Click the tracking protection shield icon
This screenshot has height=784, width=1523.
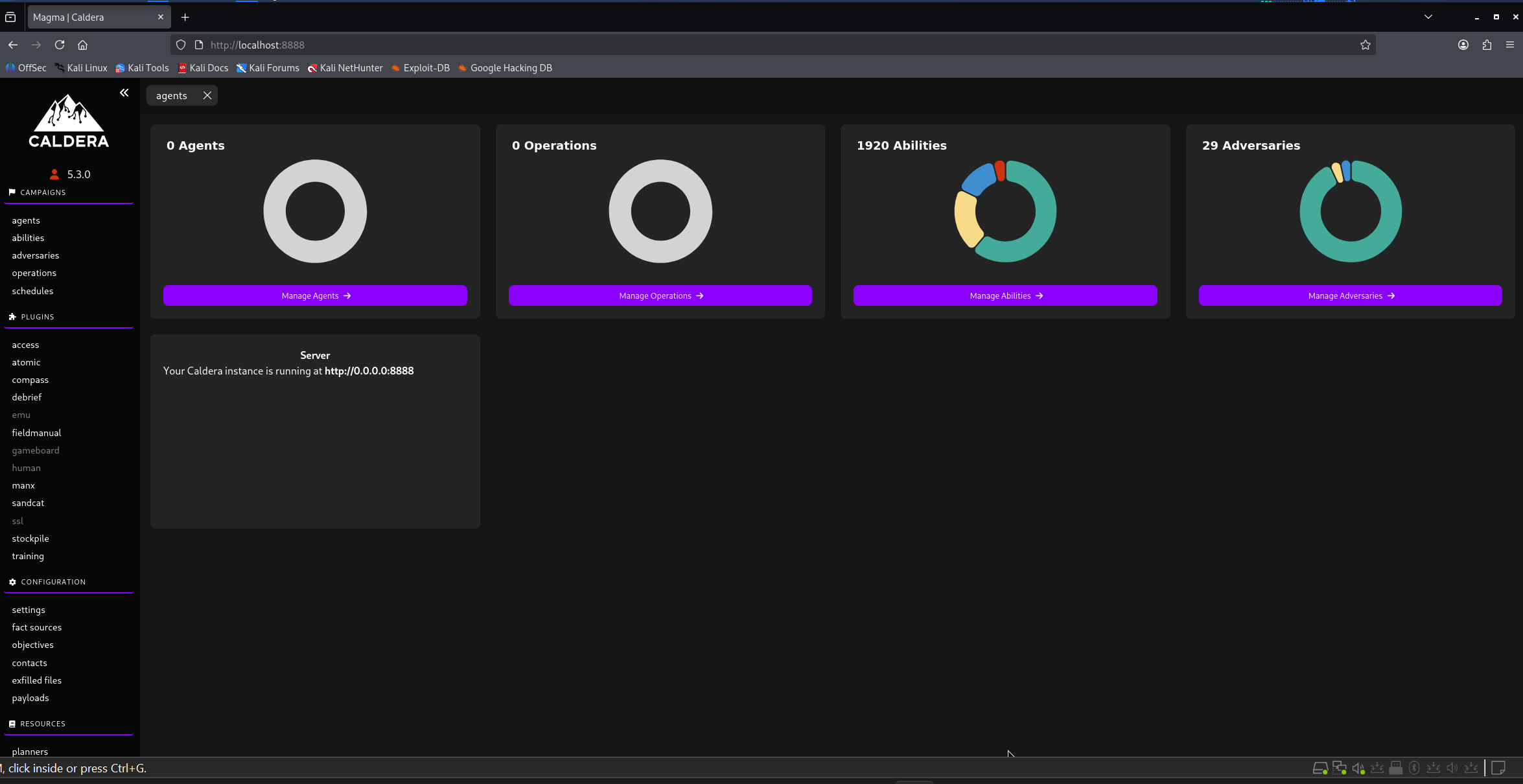pos(181,45)
